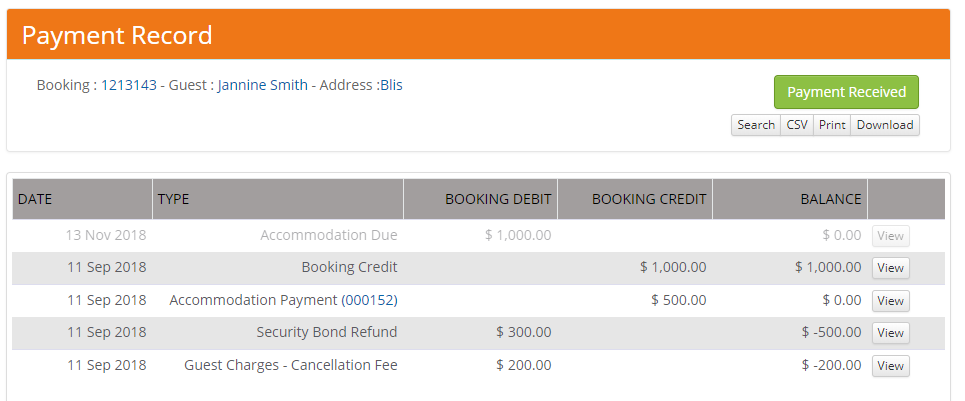
Task: Click the BOOKING CREDIT column header
Action: (649, 199)
